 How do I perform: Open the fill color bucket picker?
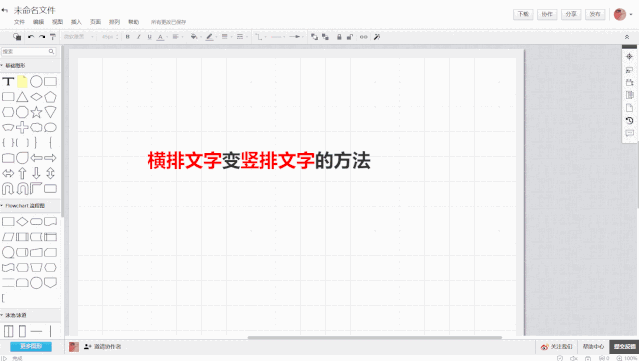point(195,37)
